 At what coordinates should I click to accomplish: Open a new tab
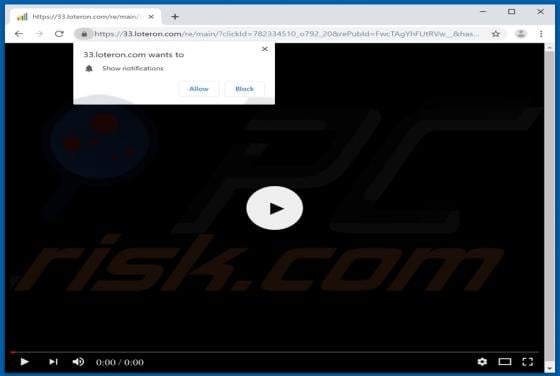pos(175,17)
